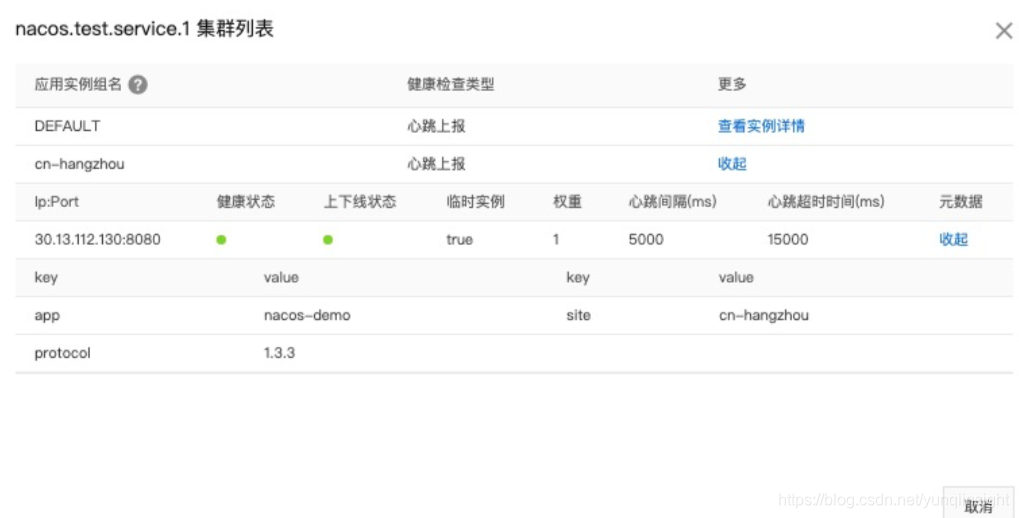Click the 权重 column header
This screenshot has height=518, width=1019.
click(x=567, y=201)
